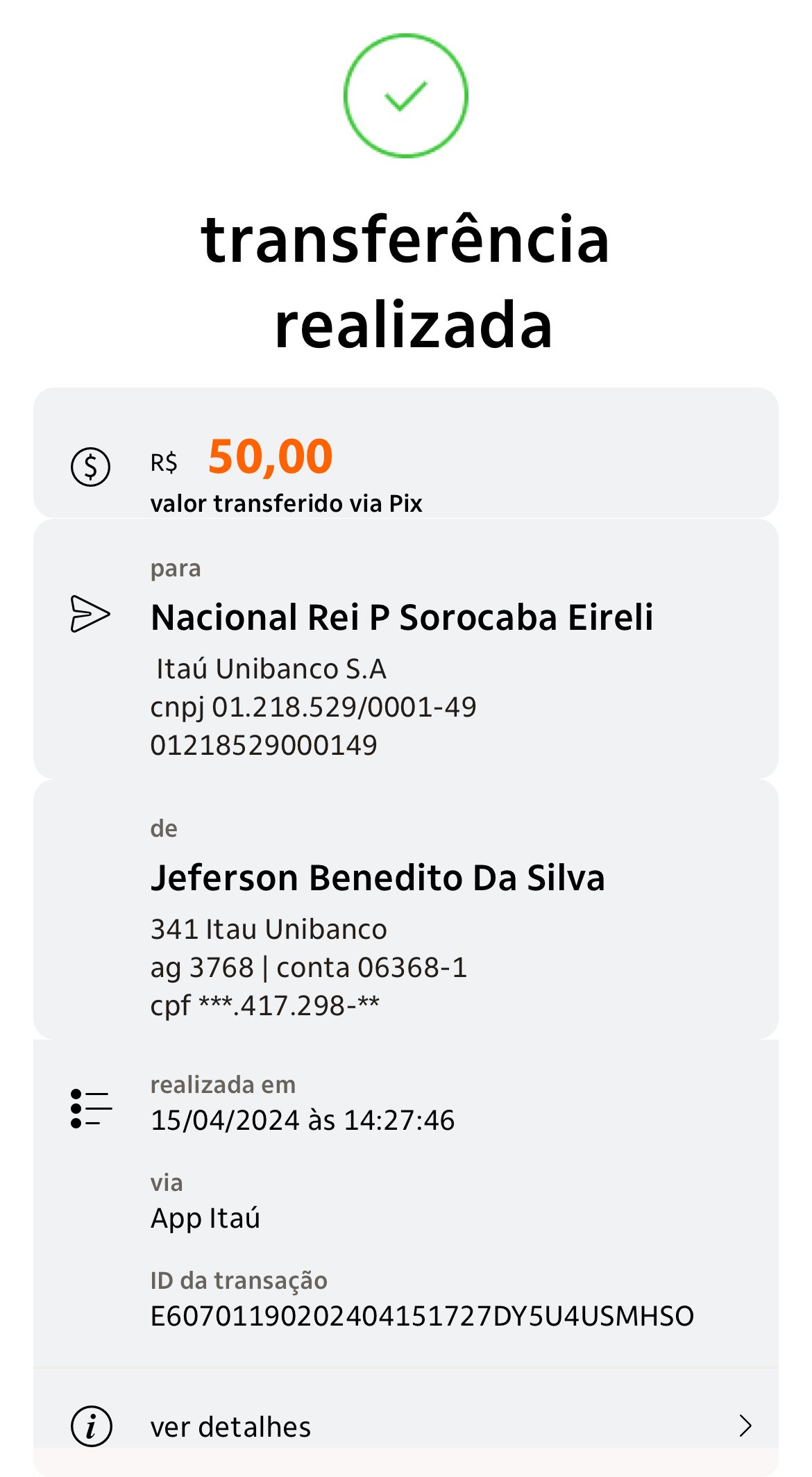812x1477 pixels.
Task: Click the cnpj 01.218.529/0001-49 line
Action: pyautogui.click(x=313, y=707)
